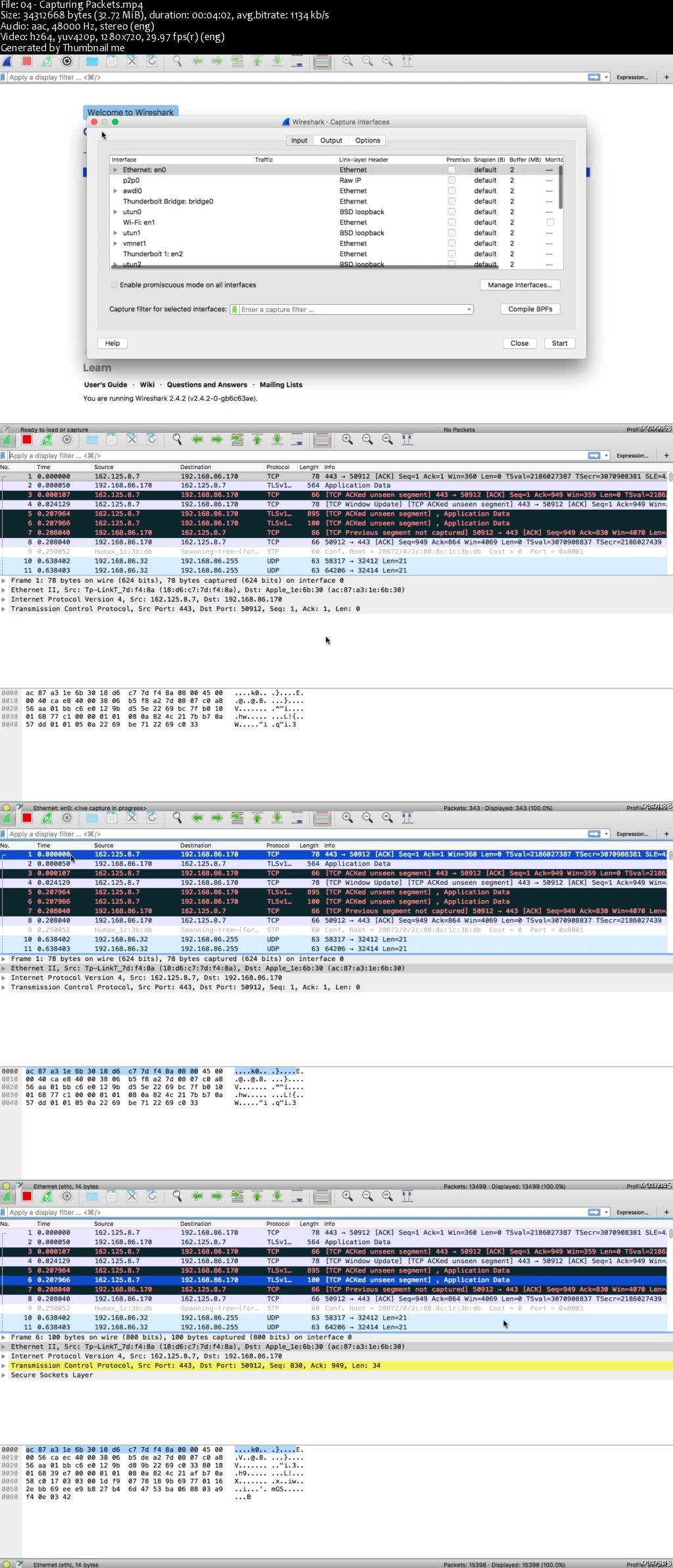This screenshot has width=673, height=1568.
Task: Click the display filter bookmark icon in first frame
Action: (4, 78)
